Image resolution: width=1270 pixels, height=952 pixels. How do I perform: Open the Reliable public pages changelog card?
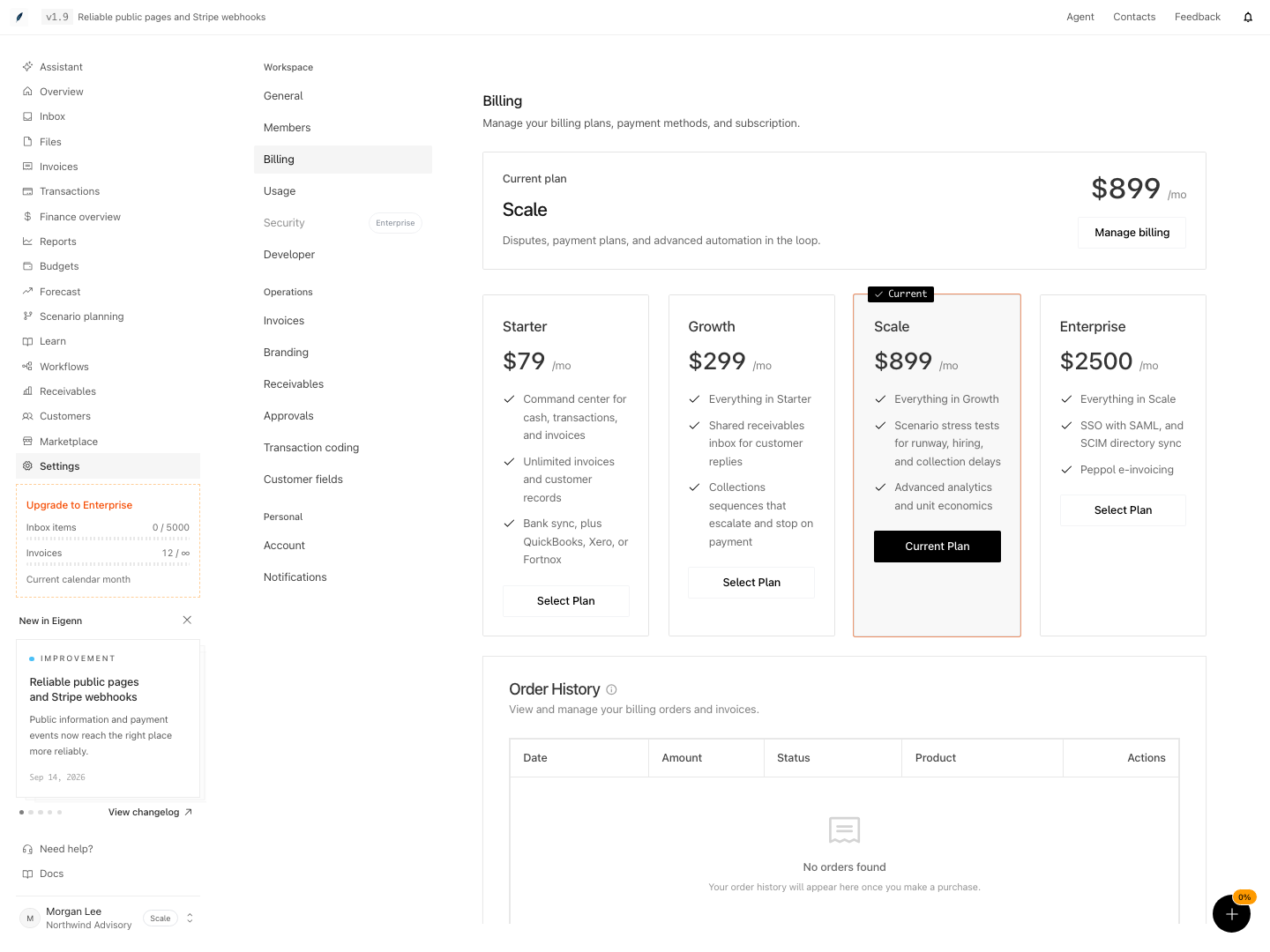click(108, 718)
